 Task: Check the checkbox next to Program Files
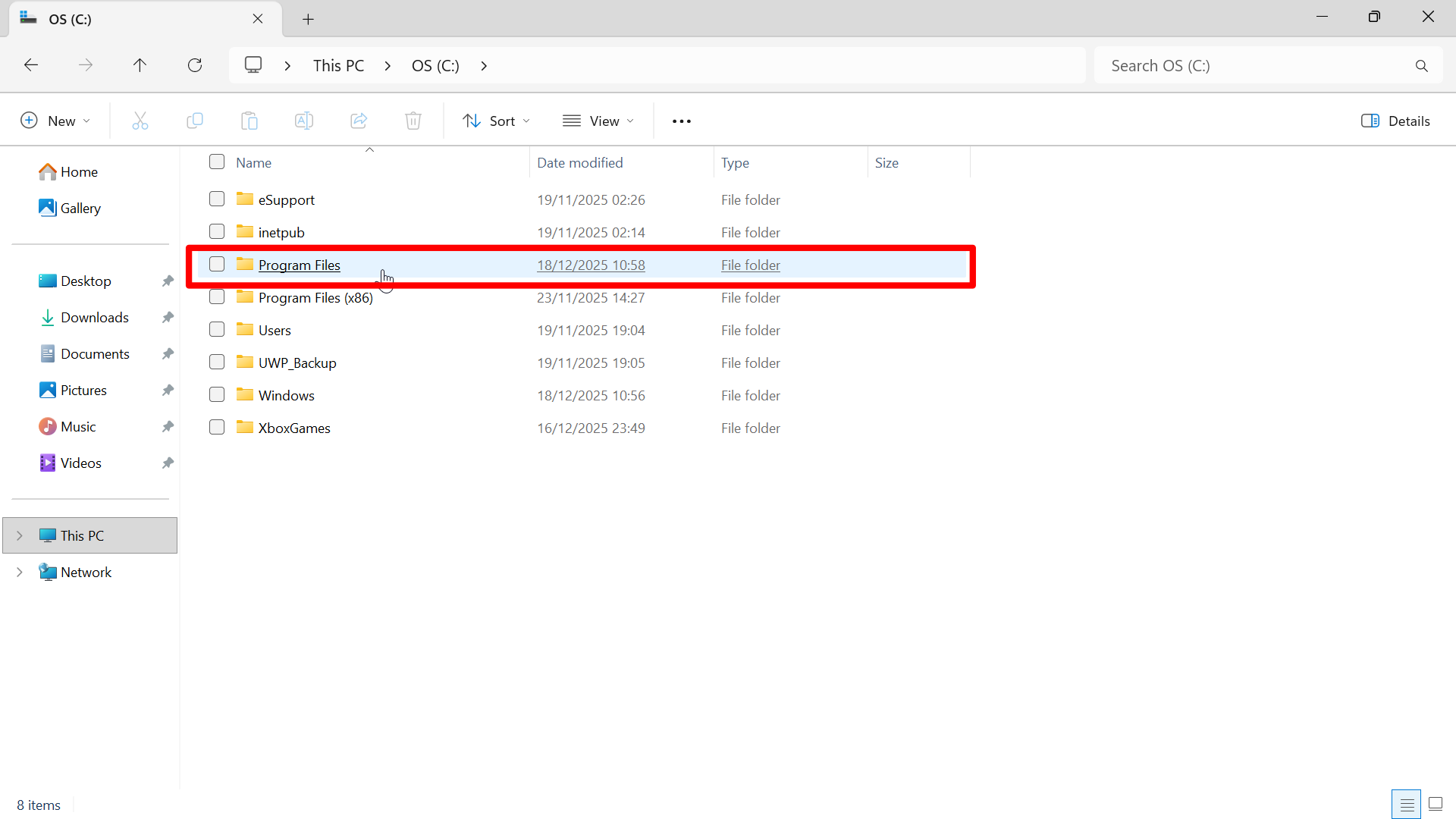click(x=216, y=264)
